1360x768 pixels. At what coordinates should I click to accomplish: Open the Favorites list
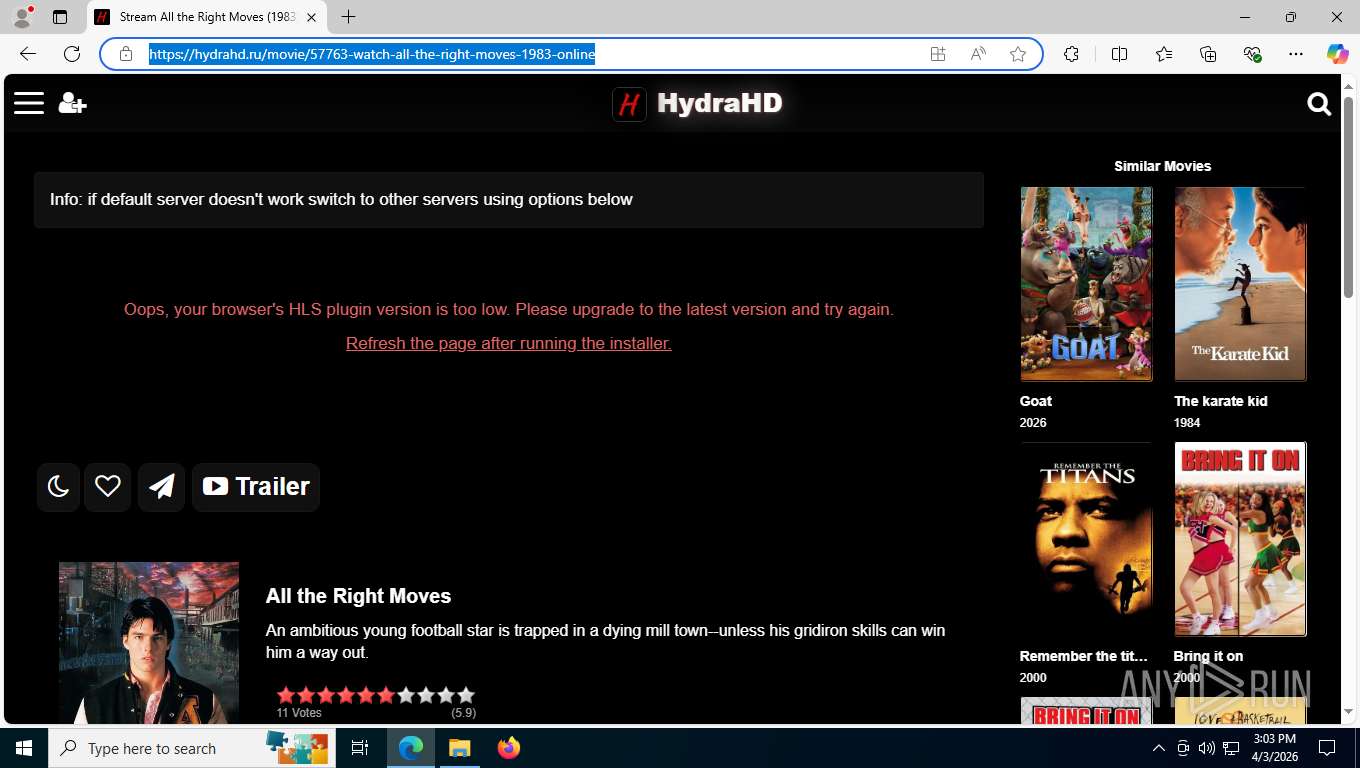click(1164, 54)
